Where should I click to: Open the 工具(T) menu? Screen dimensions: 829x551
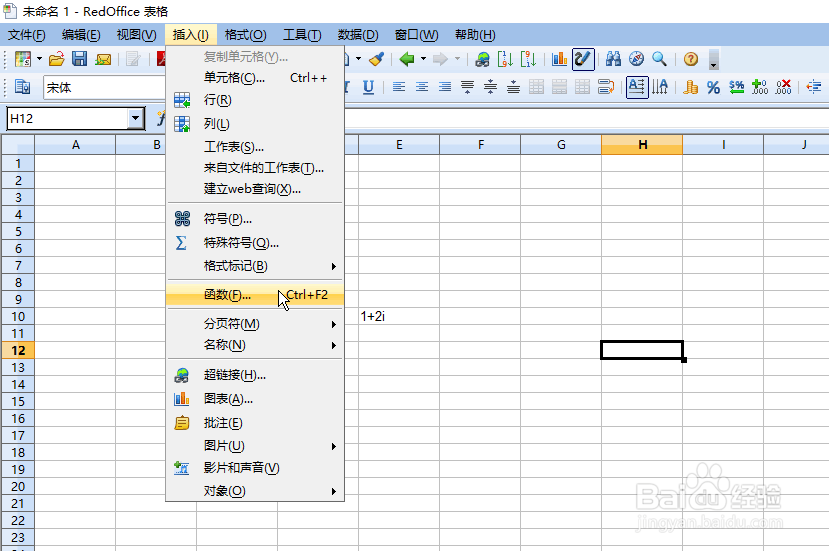pyautogui.click(x=302, y=35)
